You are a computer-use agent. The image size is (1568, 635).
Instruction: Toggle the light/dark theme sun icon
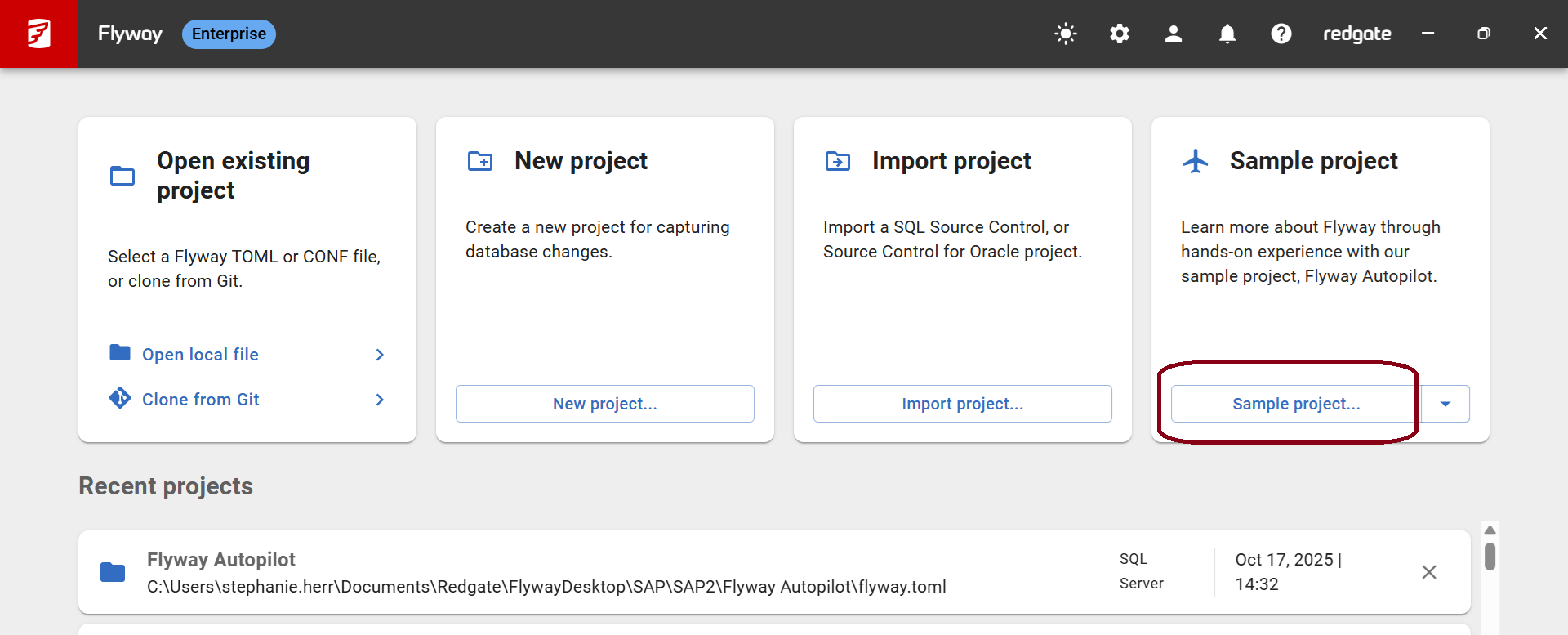point(1066,34)
